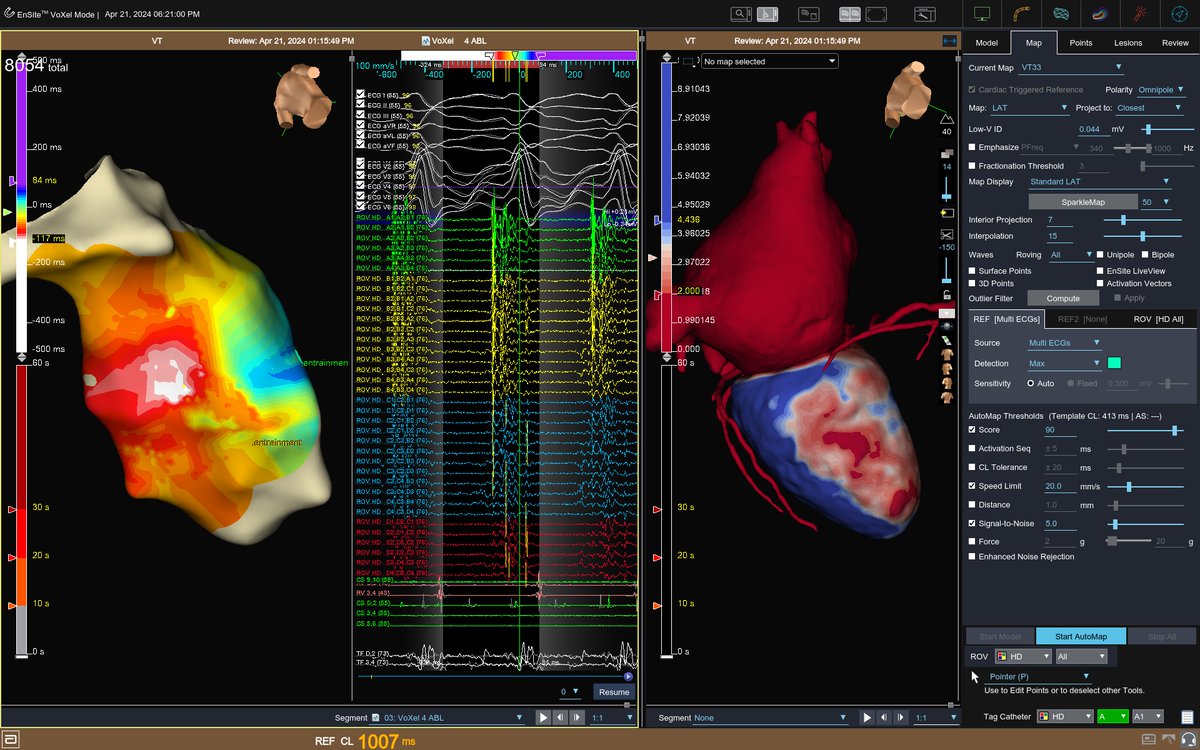Play the right map segment
The height and width of the screenshot is (750, 1200).
point(867,717)
